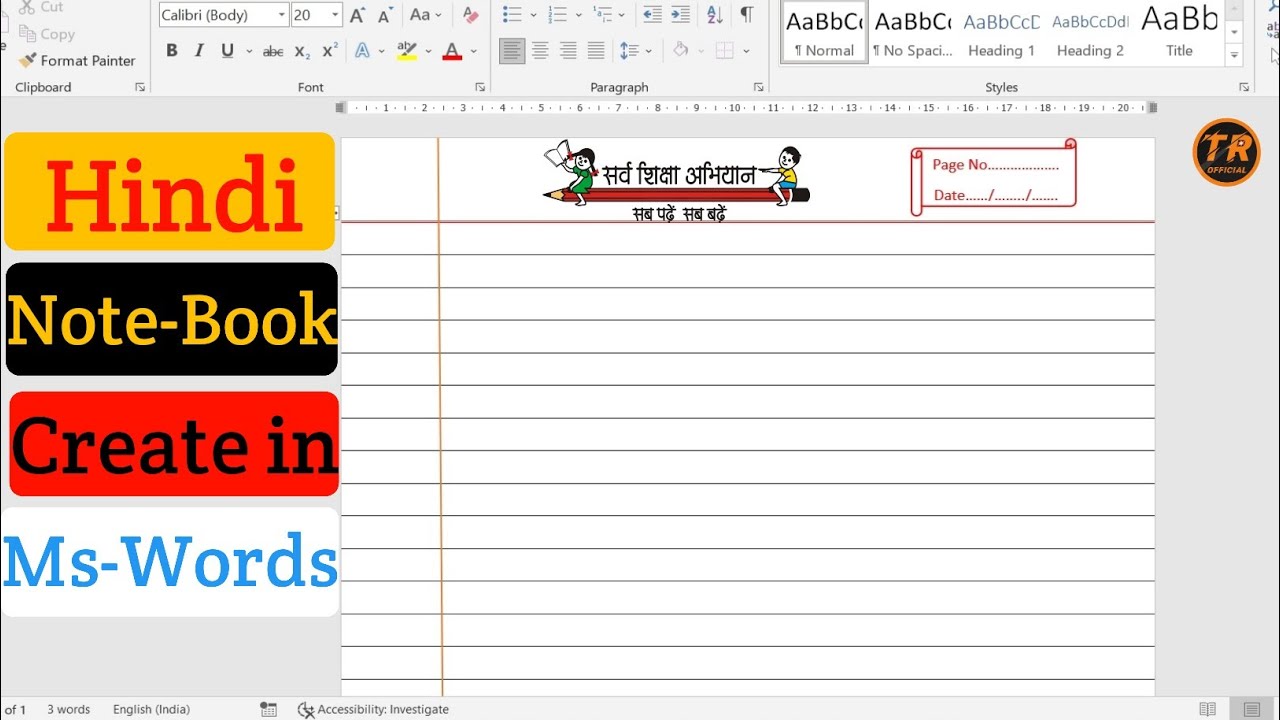Apply Text Effects and Typography
This screenshot has width=1280, height=720.
coord(362,51)
